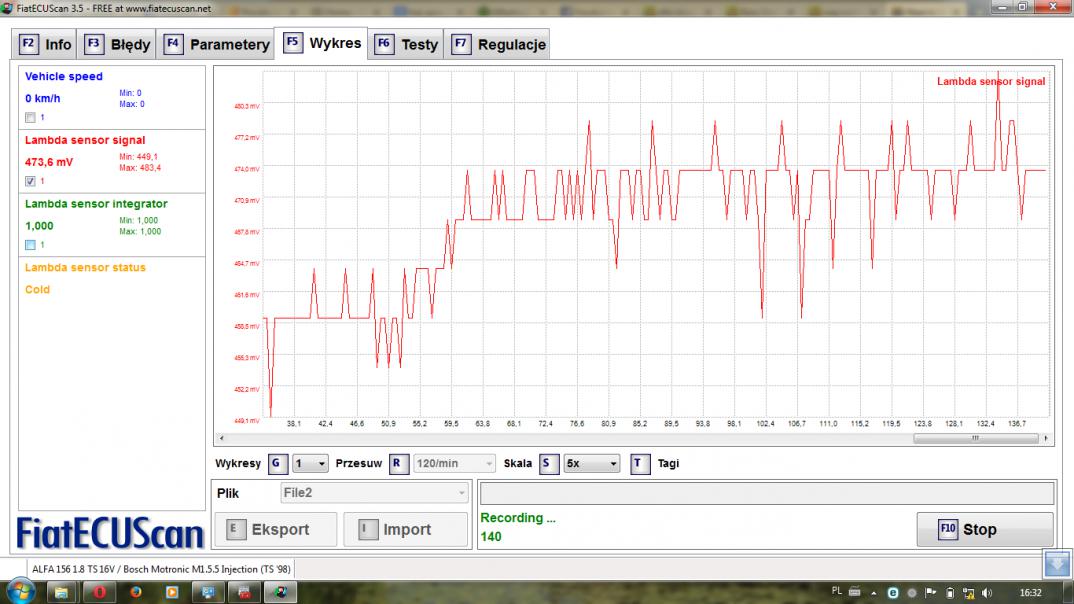Enable the Vehicle speed graph checkbox

tap(30, 117)
